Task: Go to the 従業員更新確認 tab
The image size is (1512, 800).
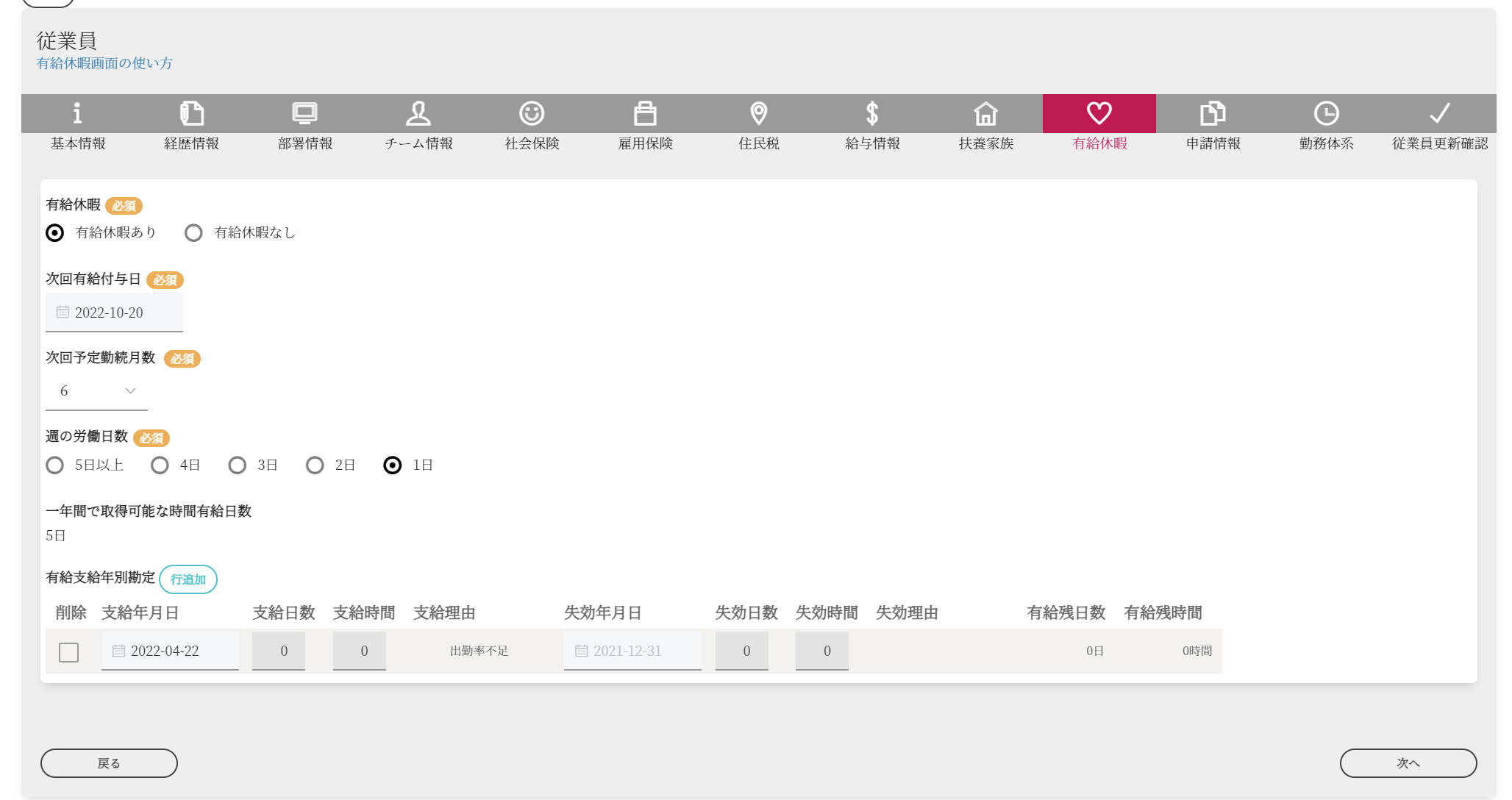Action: [1439, 123]
